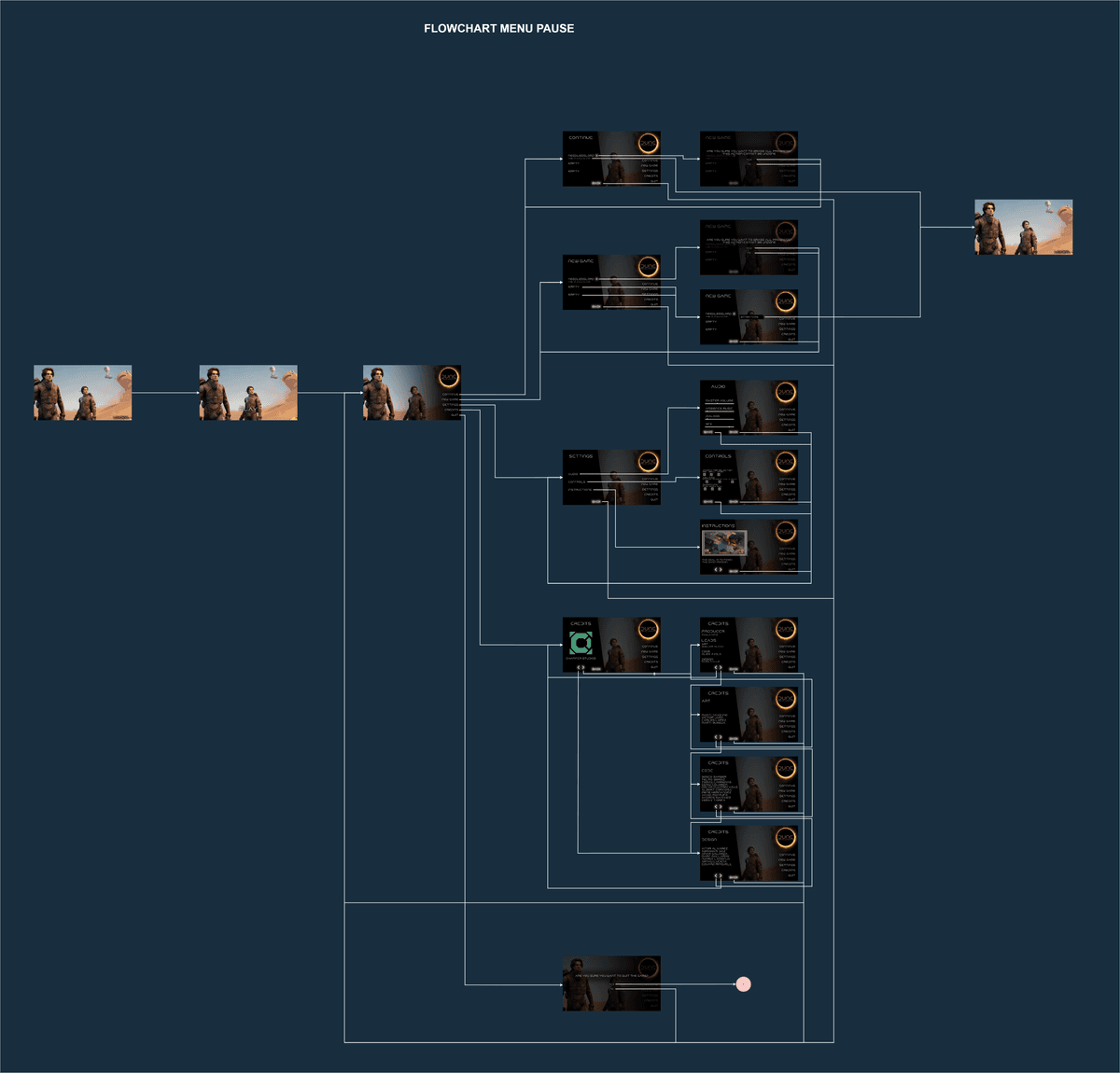Screen dimensions: 1120x1073
Task: Select the New Game enter-name screen thumbnail
Action: (x=749, y=316)
